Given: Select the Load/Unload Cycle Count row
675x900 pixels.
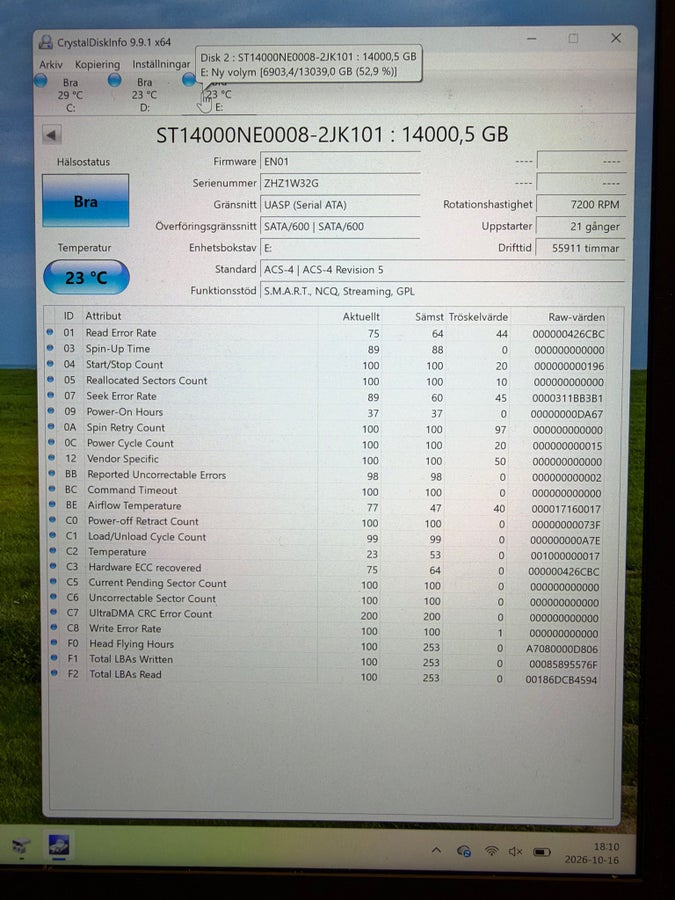Looking at the screenshot, I should coord(326,539).
